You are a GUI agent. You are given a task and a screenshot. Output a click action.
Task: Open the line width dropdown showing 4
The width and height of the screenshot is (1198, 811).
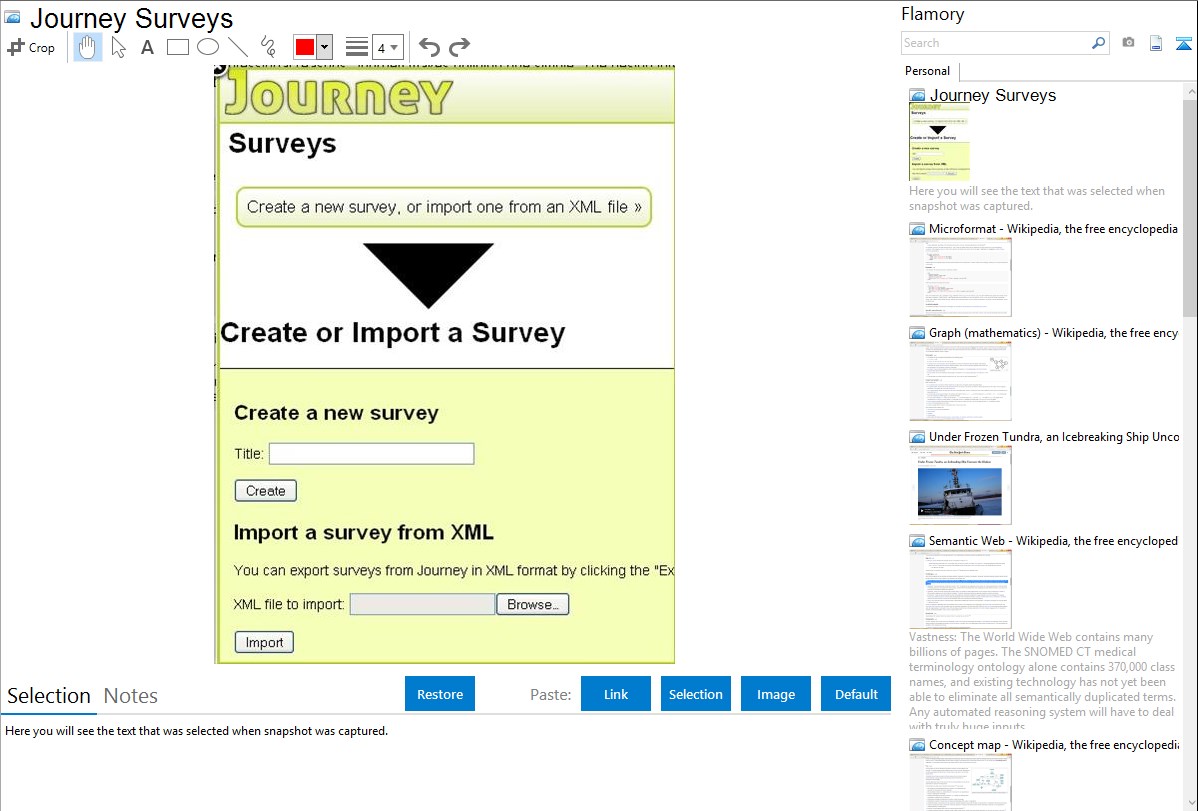pos(388,47)
